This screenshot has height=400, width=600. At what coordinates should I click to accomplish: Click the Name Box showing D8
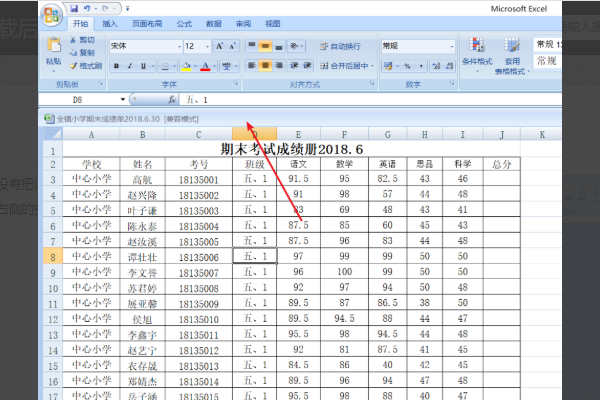click(x=80, y=100)
